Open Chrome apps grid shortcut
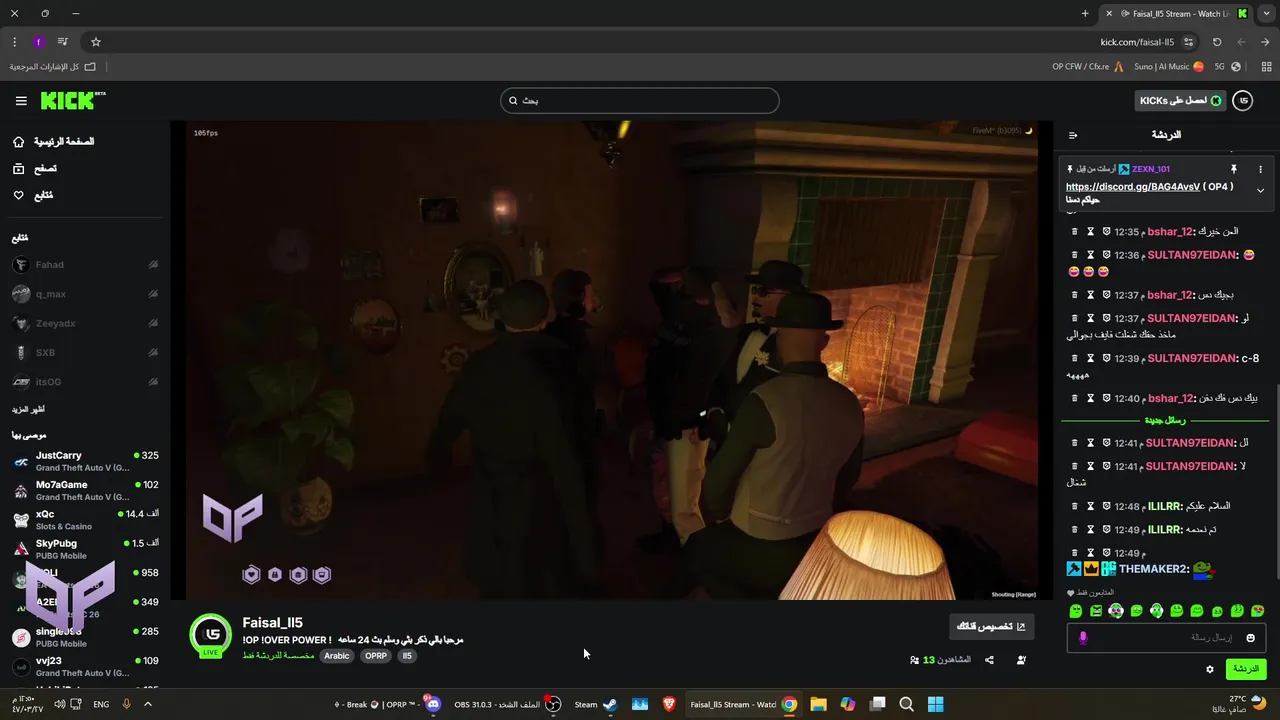This screenshot has width=1280, height=720. [x=1267, y=67]
